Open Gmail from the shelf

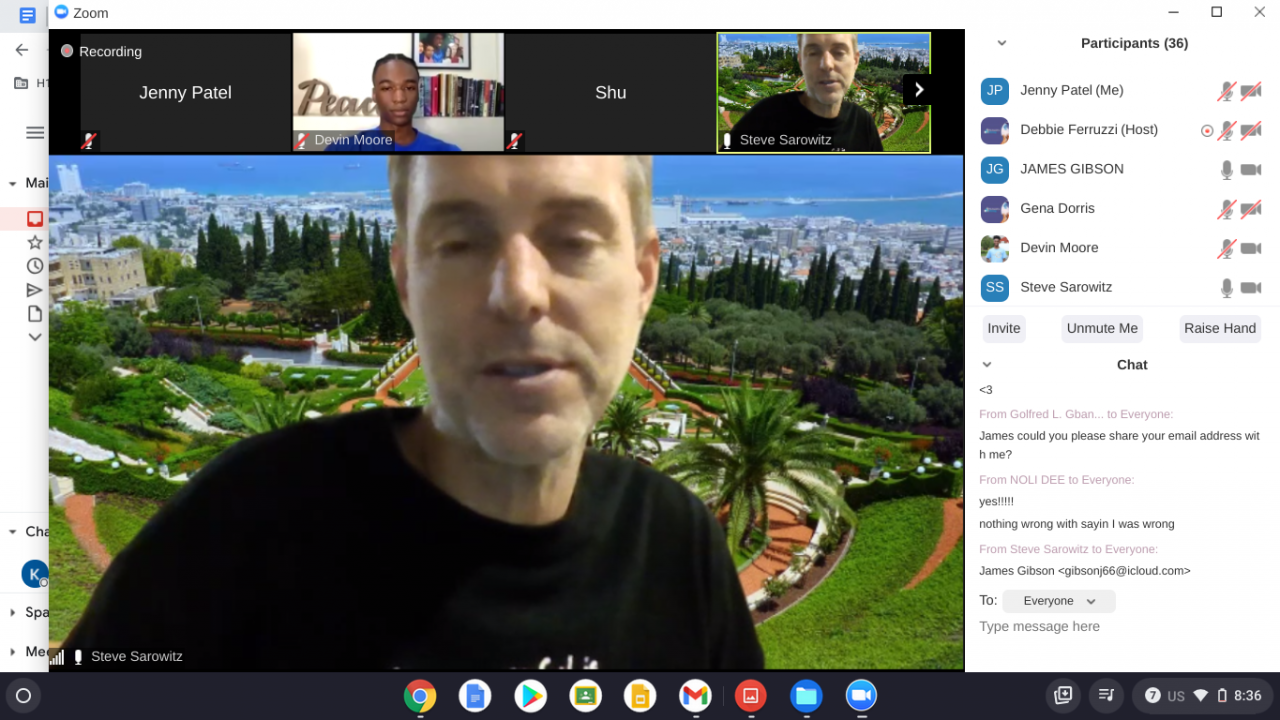(695, 695)
